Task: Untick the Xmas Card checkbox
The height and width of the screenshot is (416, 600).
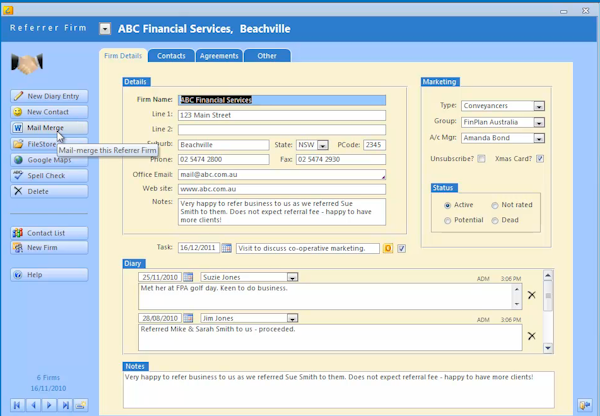Action: point(540,158)
